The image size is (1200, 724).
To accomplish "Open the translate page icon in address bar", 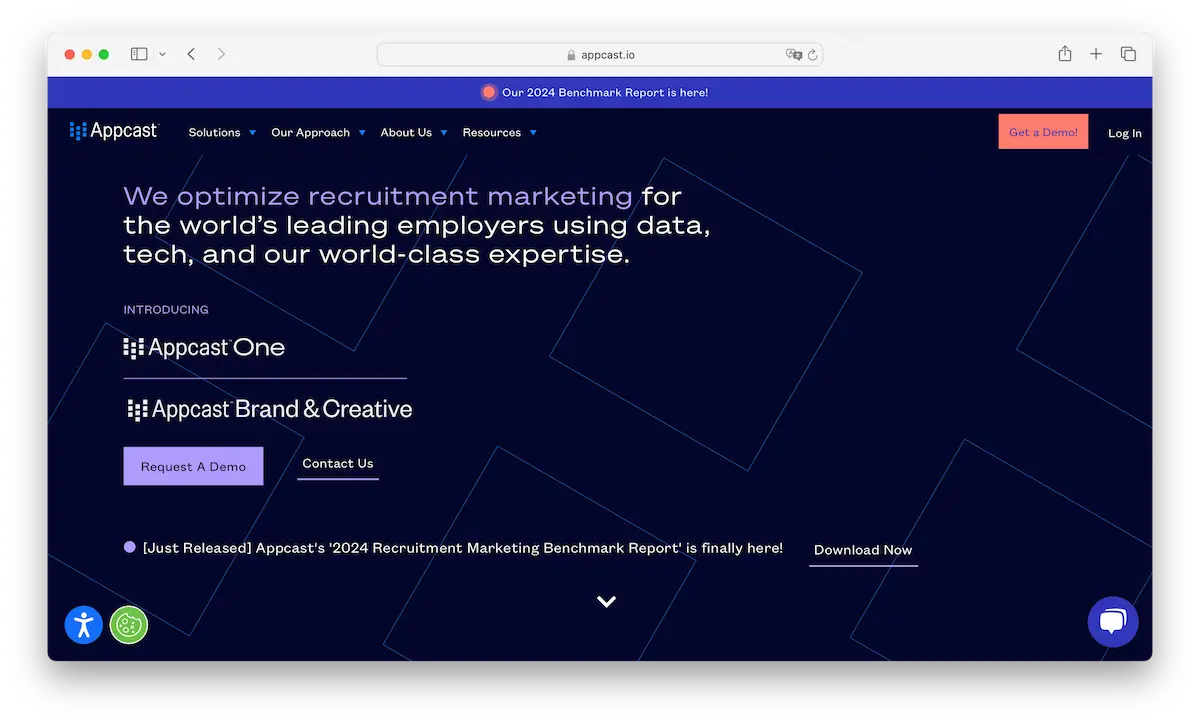I will coord(793,55).
